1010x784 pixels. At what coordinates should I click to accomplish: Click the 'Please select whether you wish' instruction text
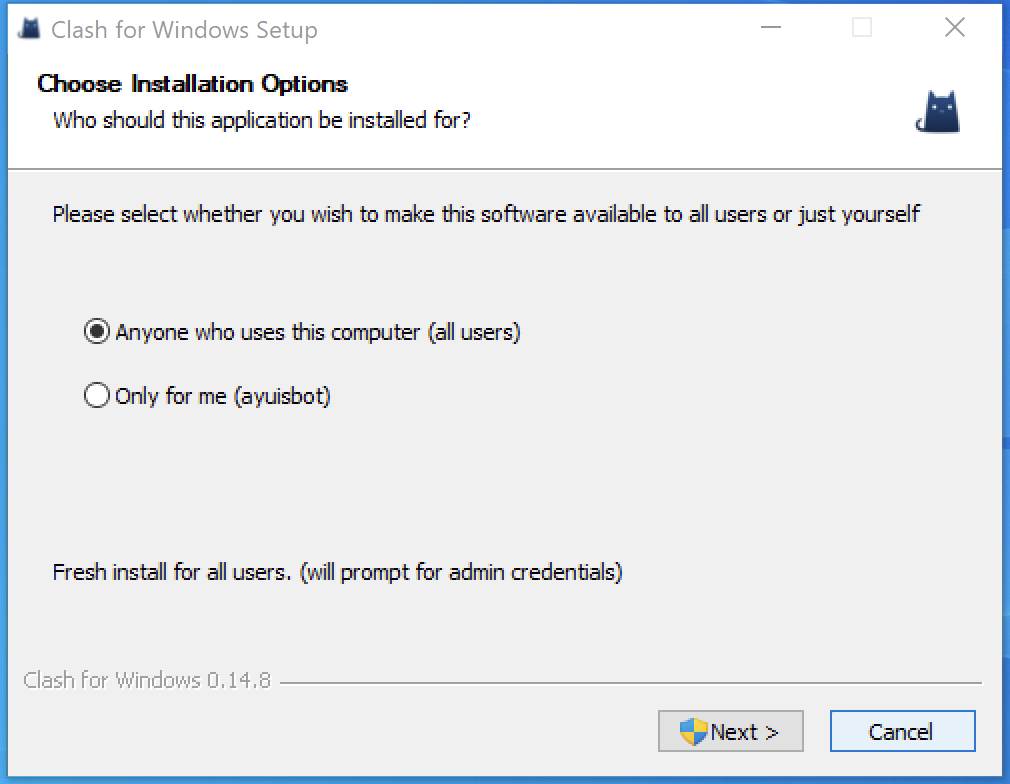point(486,214)
